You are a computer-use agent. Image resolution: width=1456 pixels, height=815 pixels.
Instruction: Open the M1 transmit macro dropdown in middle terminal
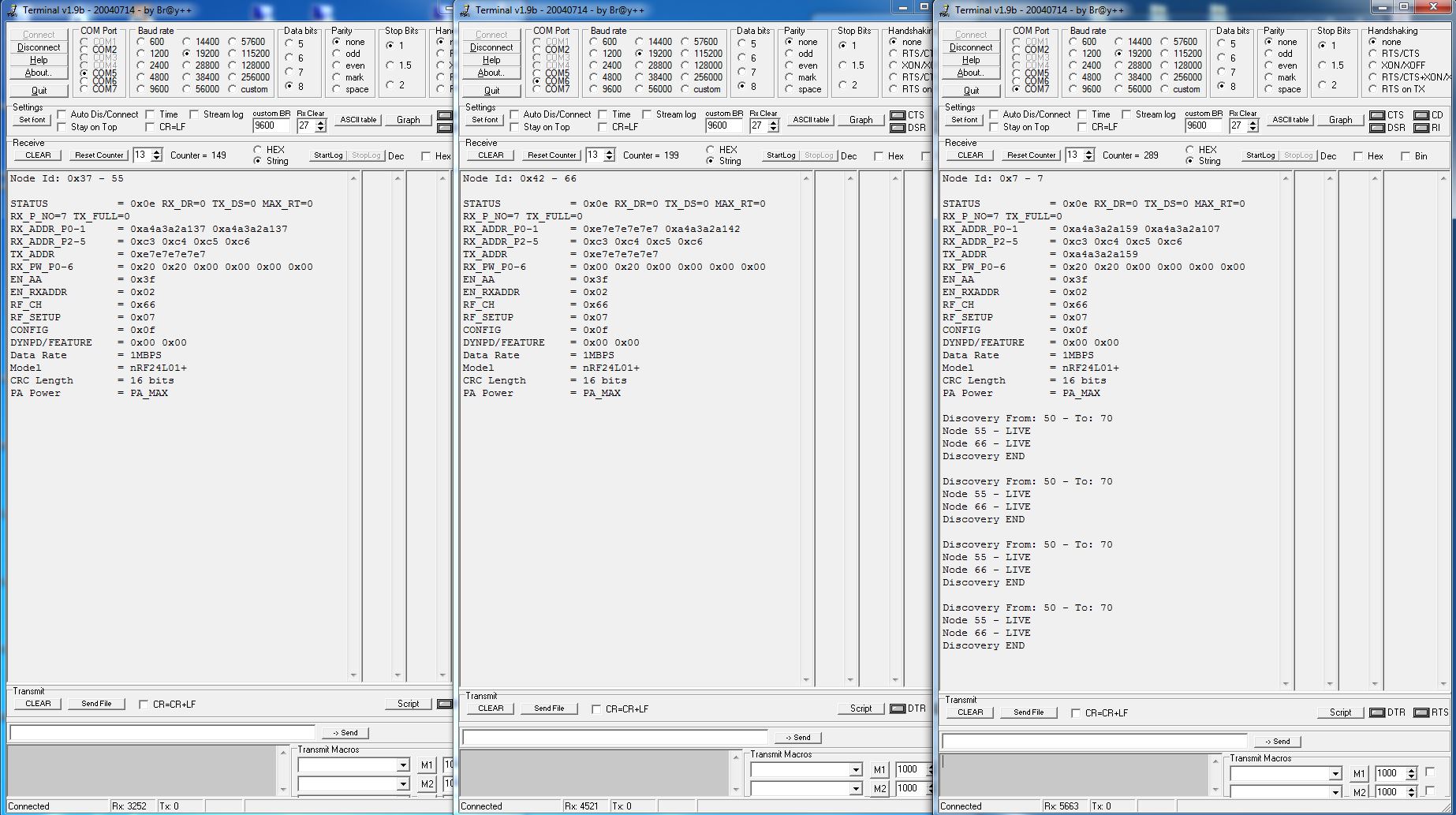coord(857,769)
